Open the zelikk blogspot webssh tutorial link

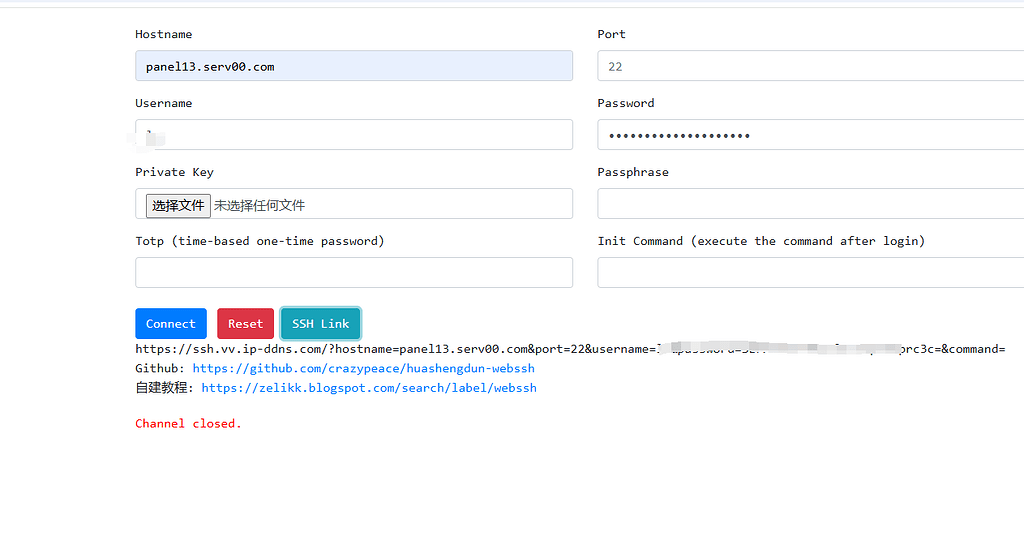click(x=369, y=388)
